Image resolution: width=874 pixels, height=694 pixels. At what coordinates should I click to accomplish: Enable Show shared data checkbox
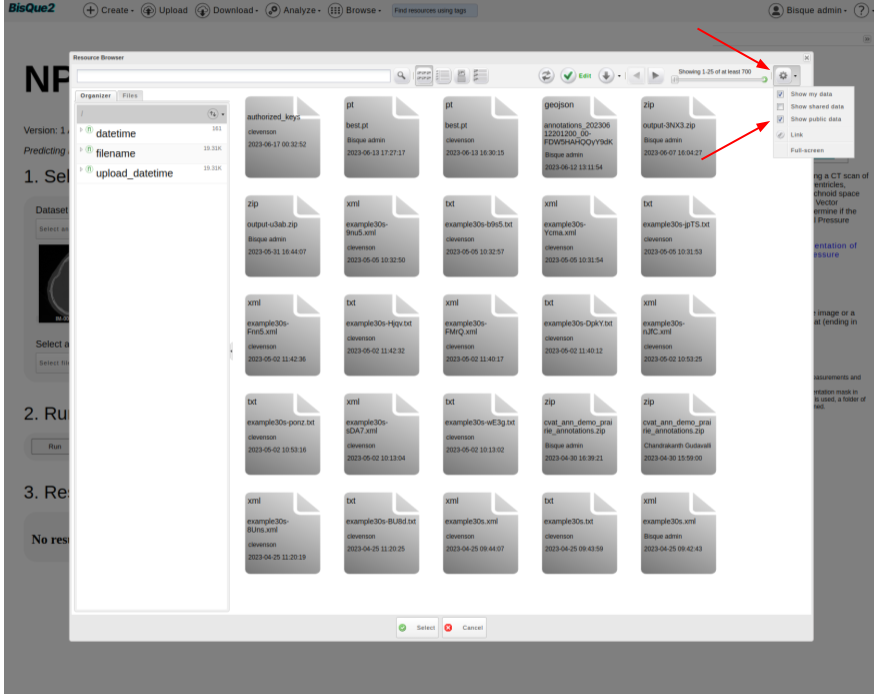(780, 106)
